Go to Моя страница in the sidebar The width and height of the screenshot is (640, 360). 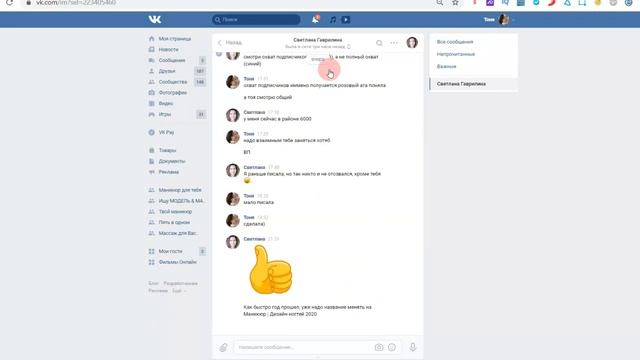175,39
